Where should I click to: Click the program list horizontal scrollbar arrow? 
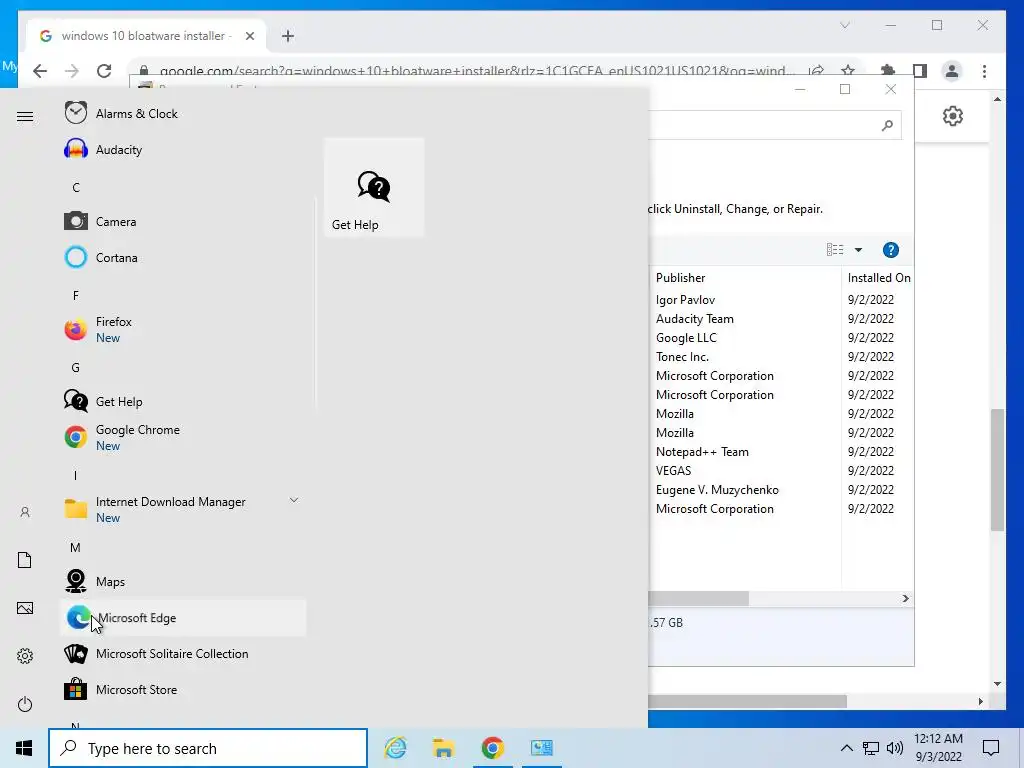tap(905, 598)
